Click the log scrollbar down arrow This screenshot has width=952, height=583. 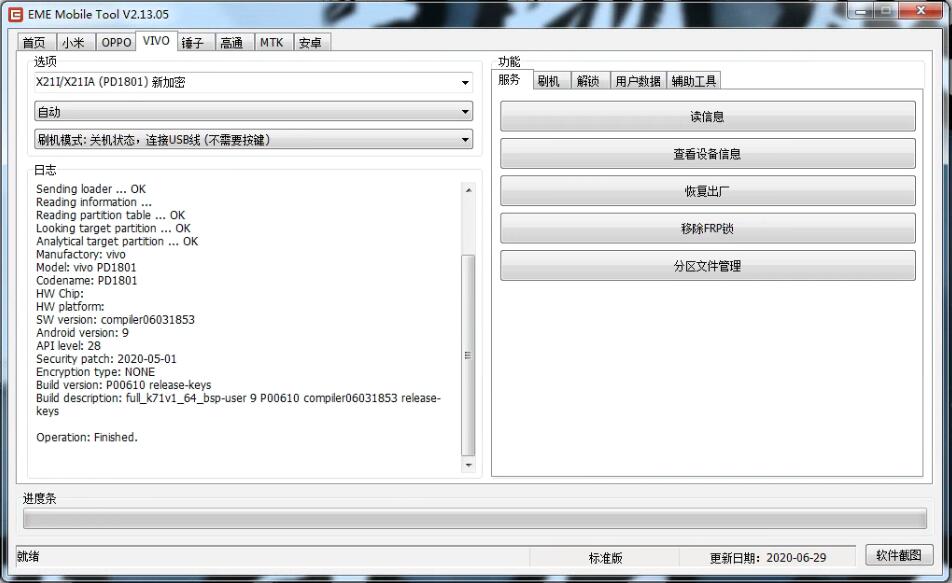pyautogui.click(x=468, y=465)
